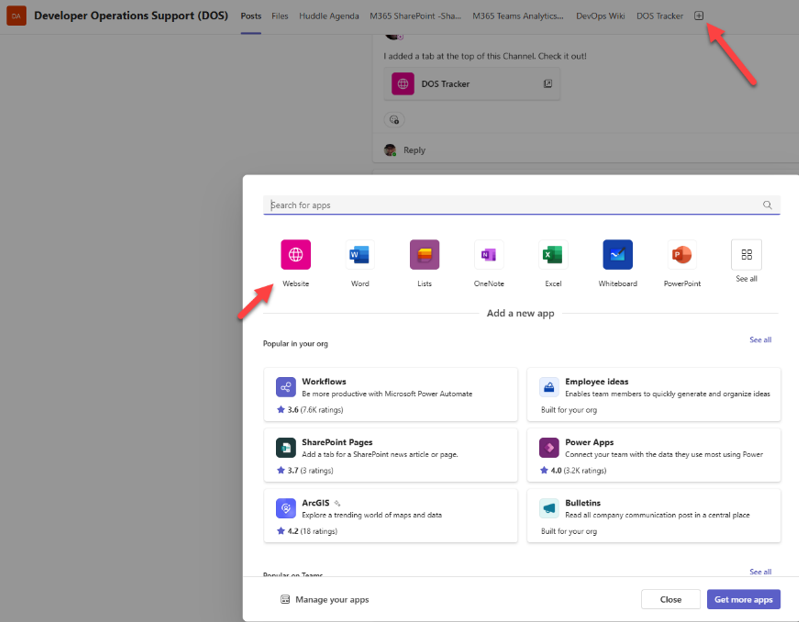Viewport: 799px width, 622px height.
Task: Select the OneNote app icon
Action: 489,254
